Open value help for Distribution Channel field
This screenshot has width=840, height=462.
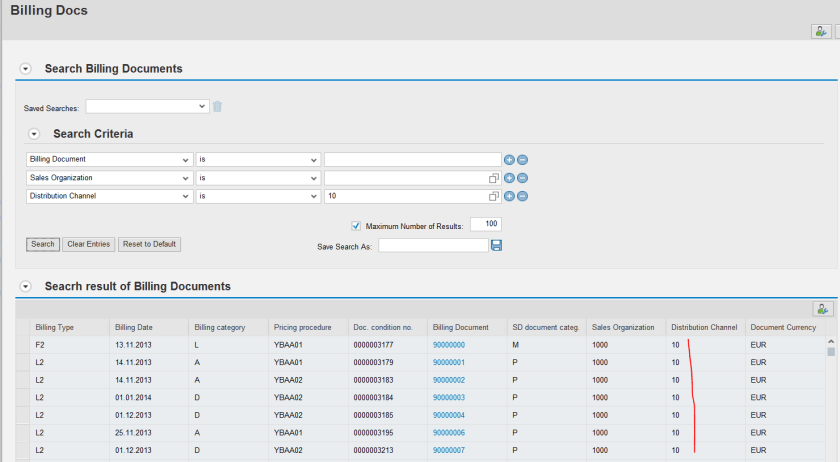pos(493,197)
